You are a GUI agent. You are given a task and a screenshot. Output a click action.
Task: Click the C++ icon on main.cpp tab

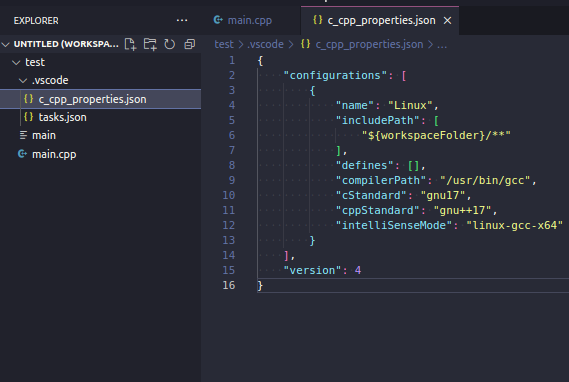coord(218,20)
